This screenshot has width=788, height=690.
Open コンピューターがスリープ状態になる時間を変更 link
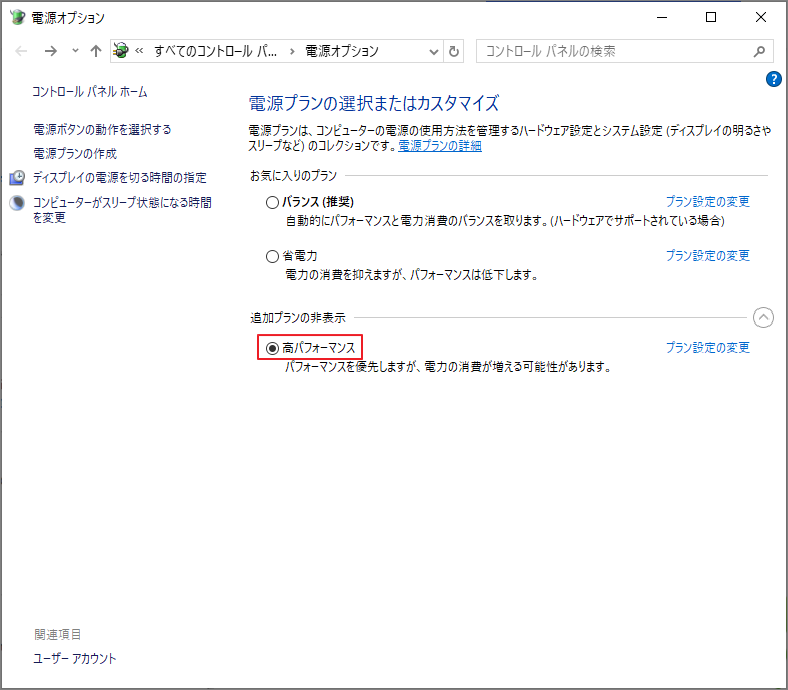122,210
